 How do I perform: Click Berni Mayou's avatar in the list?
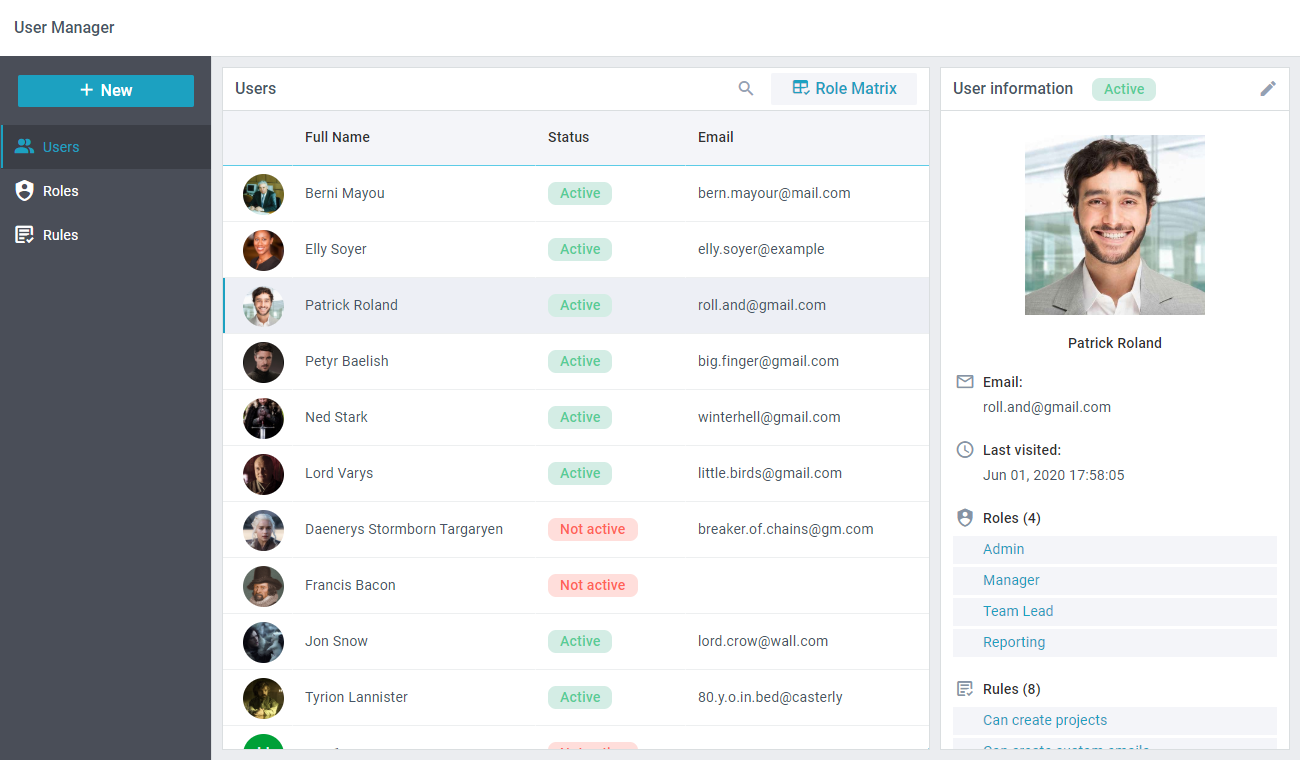point(263,194)
